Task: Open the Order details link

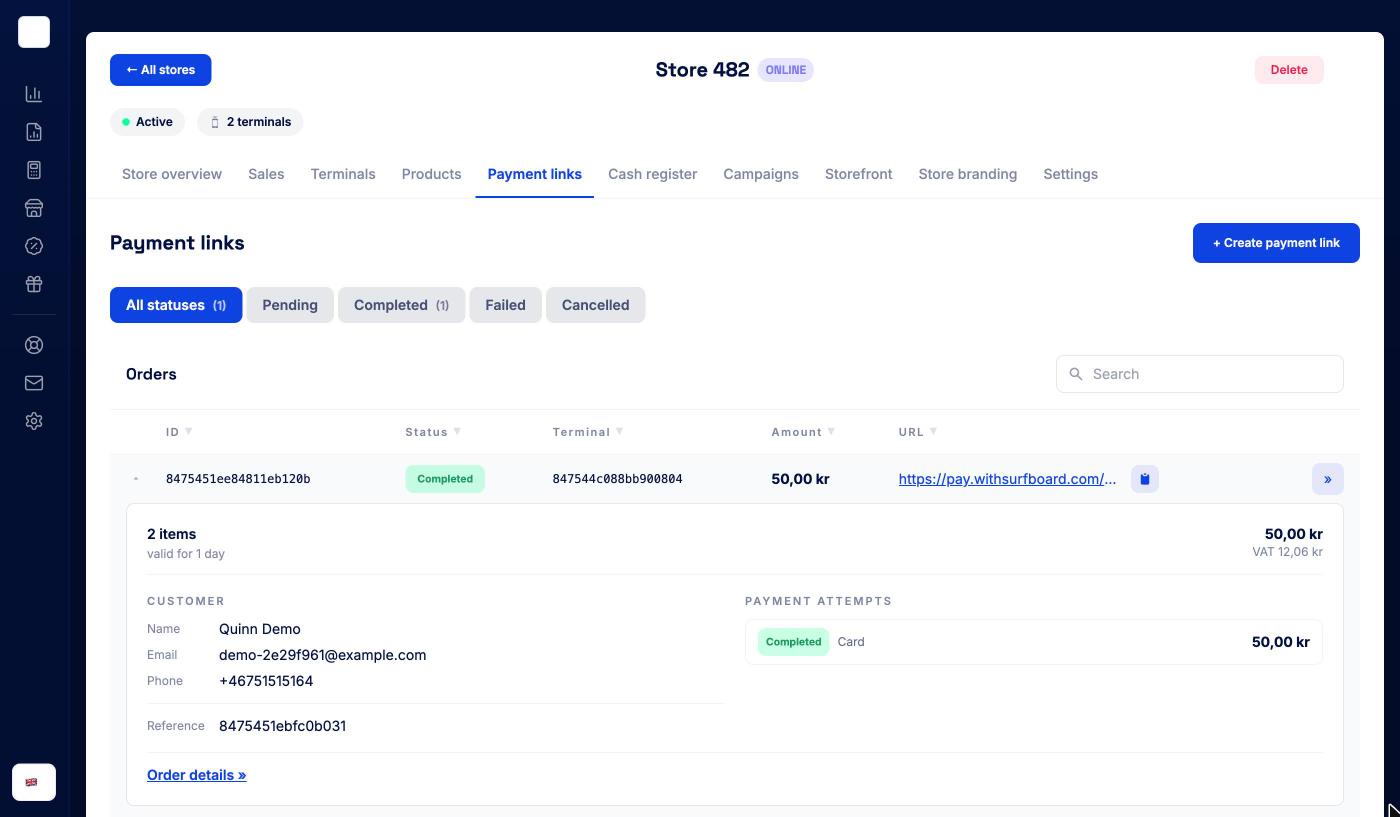Action: tap(196, 775)
